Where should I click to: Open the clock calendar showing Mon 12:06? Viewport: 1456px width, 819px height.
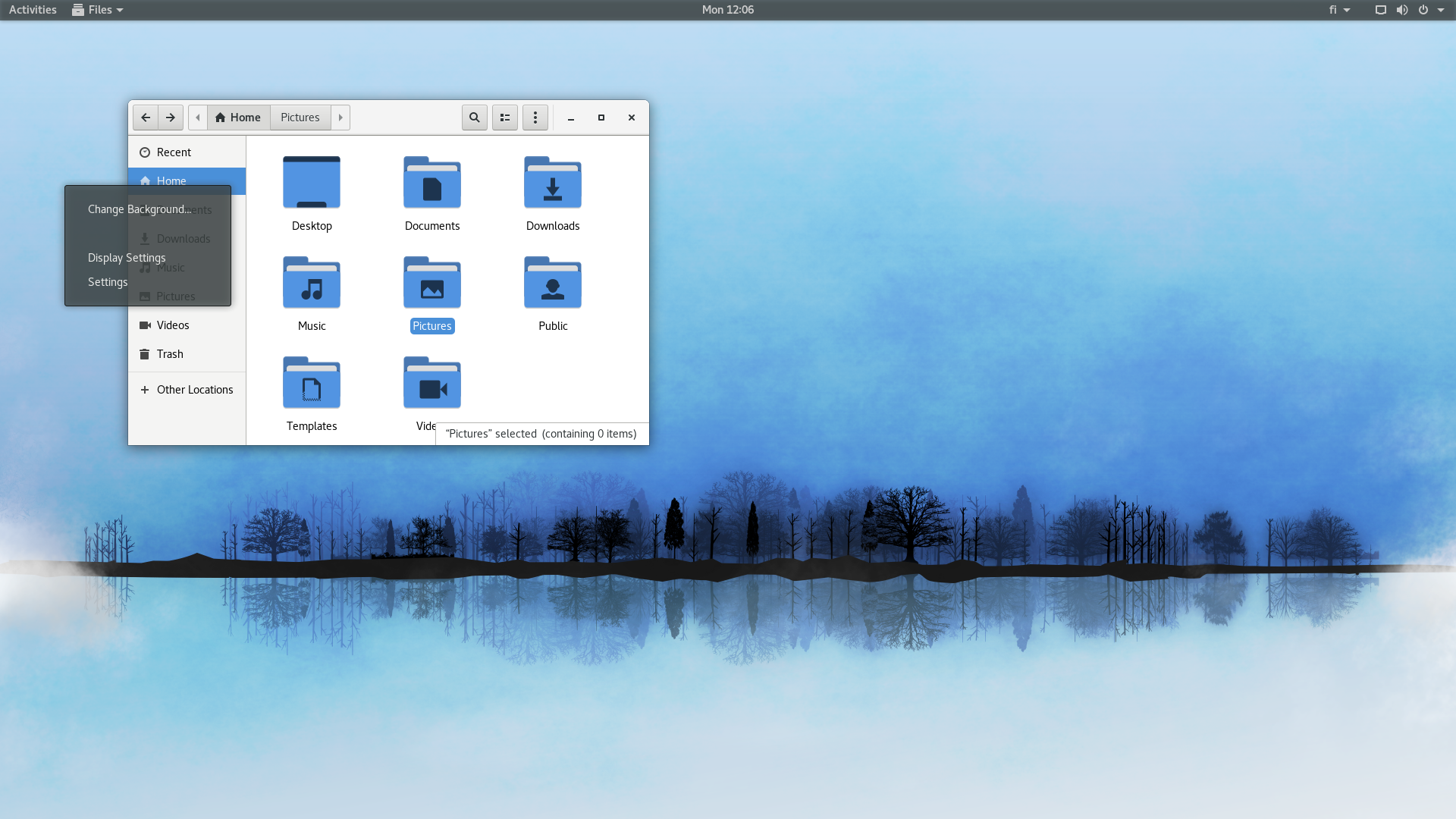click(x=728, y=10)
